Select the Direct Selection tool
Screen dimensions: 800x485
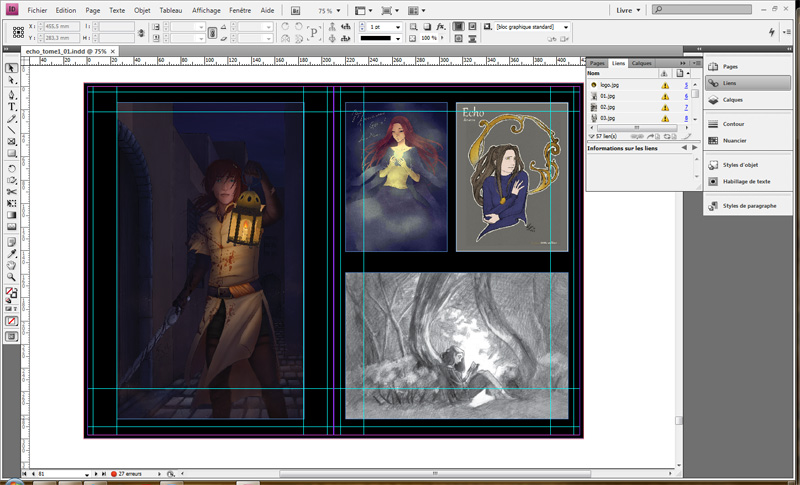(11, 81)
